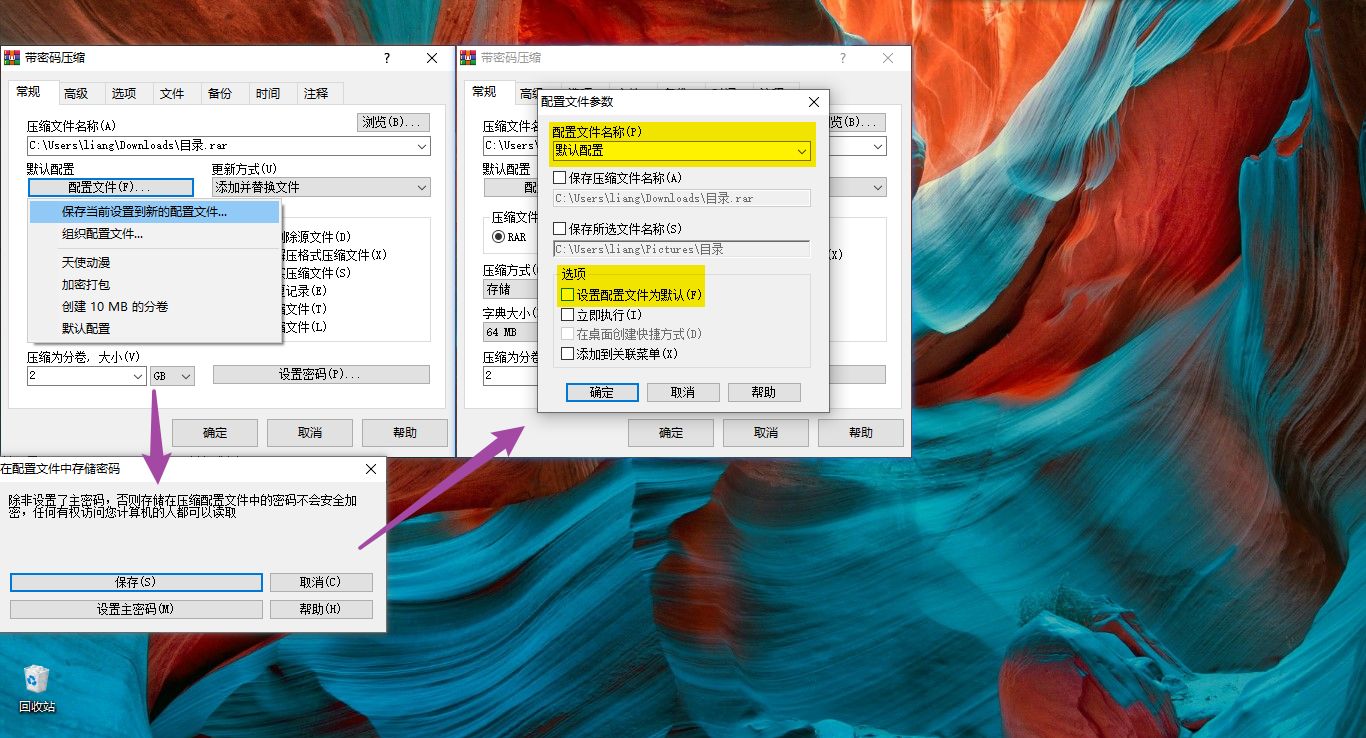Click the 设置密码(P)... button

321,374
